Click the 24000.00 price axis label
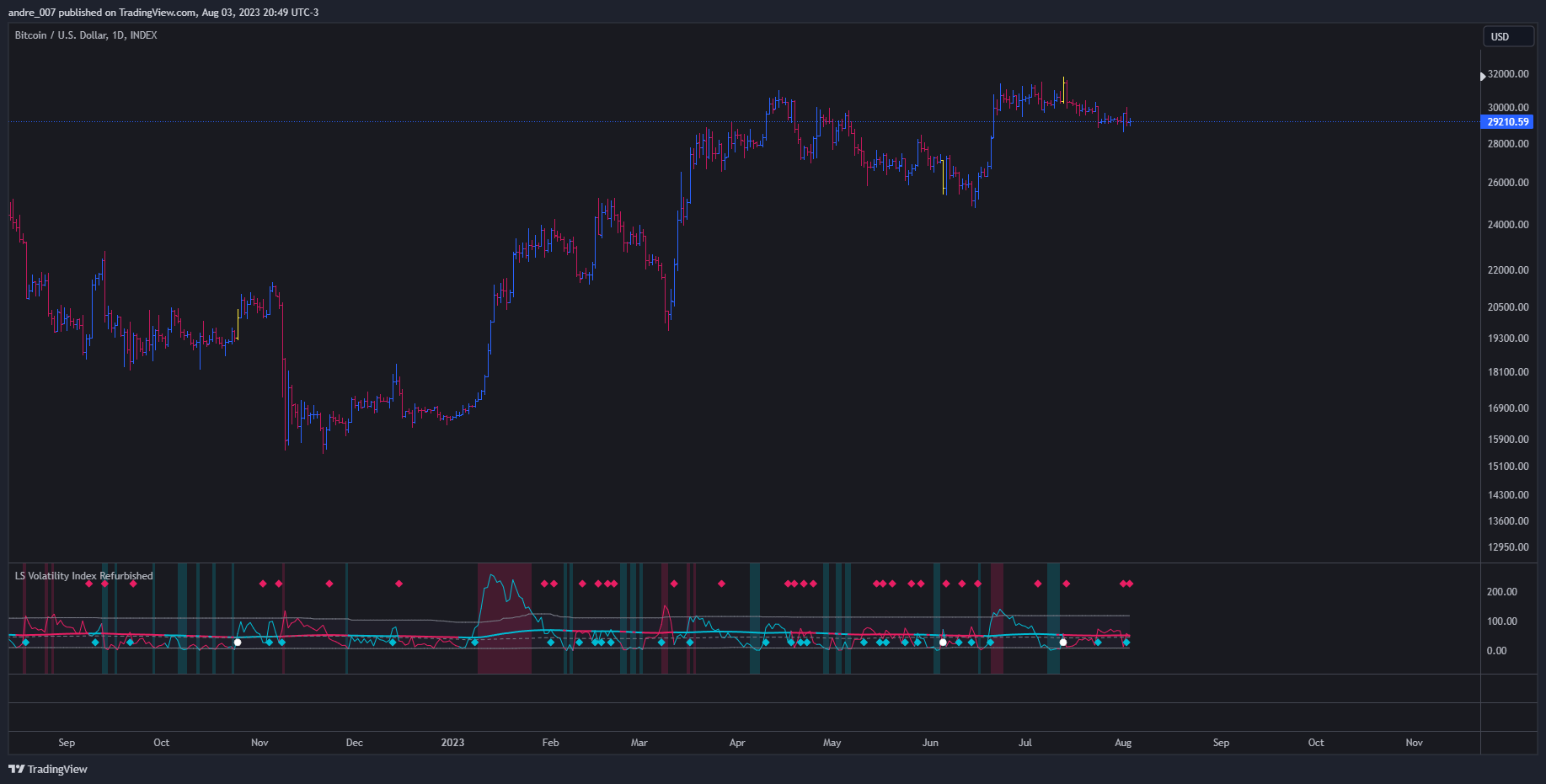Image resolution: width=1546 pixels, height=784 pixels. (1508, 225)
